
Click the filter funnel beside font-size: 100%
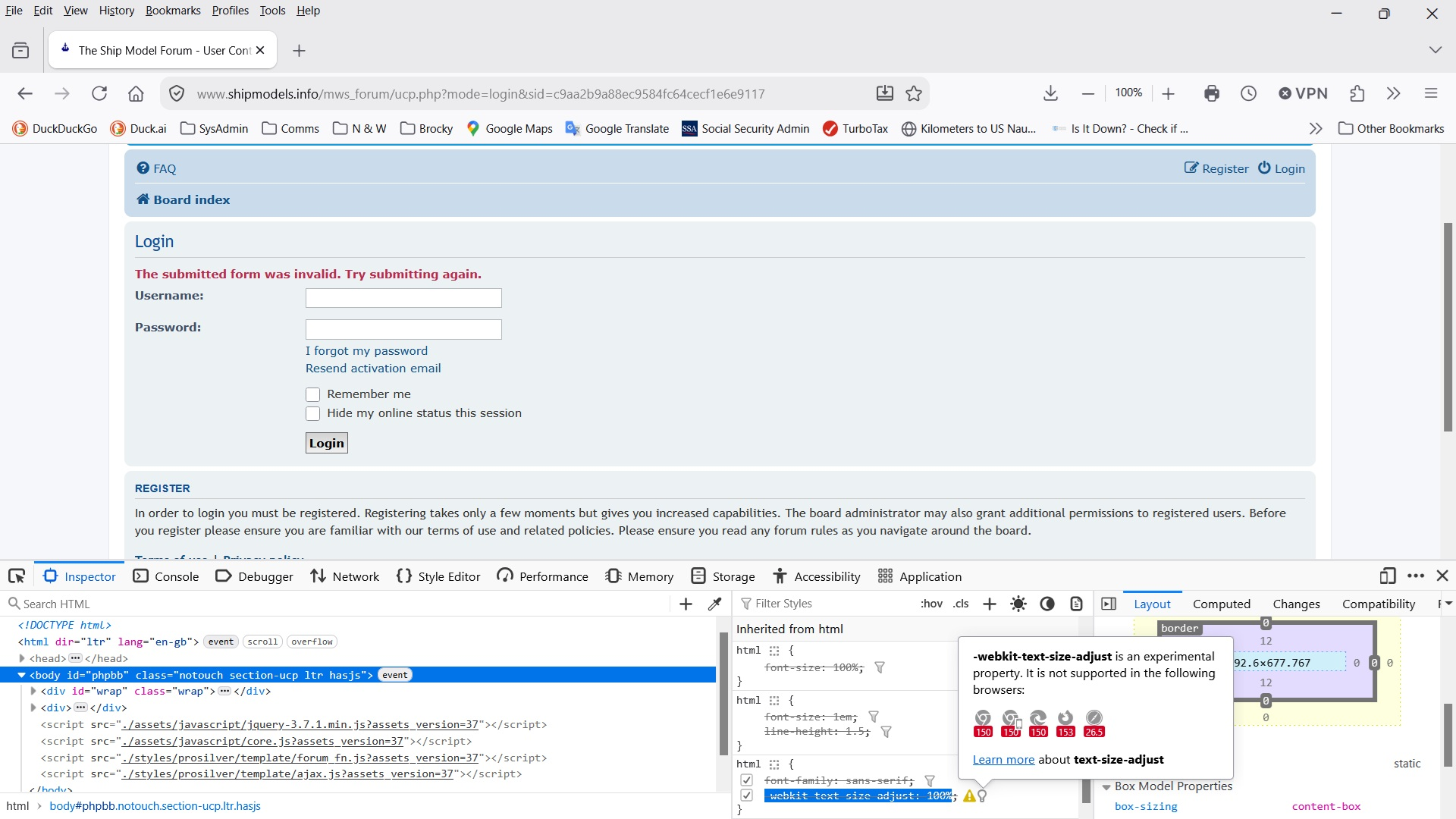[x=880, y=667]
